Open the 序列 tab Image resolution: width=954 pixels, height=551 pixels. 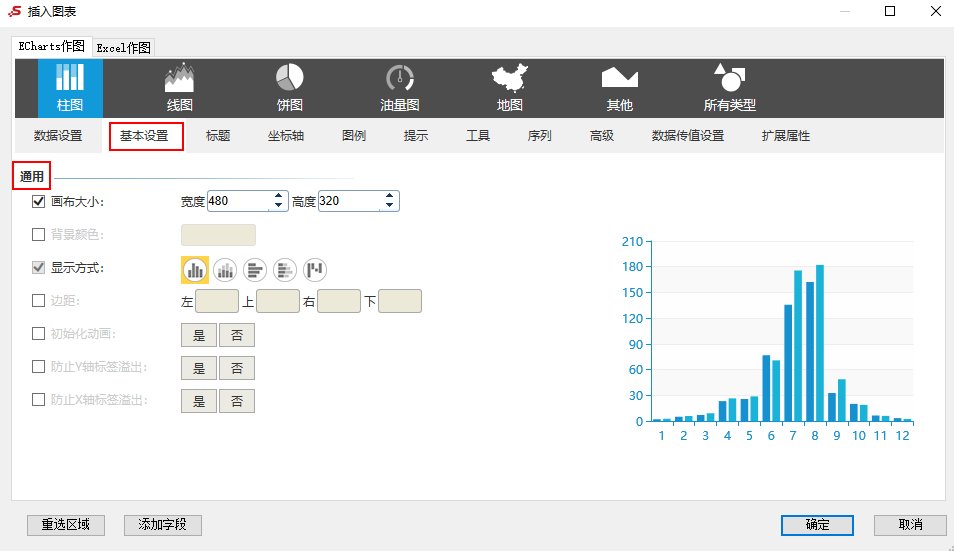[540, 136]
